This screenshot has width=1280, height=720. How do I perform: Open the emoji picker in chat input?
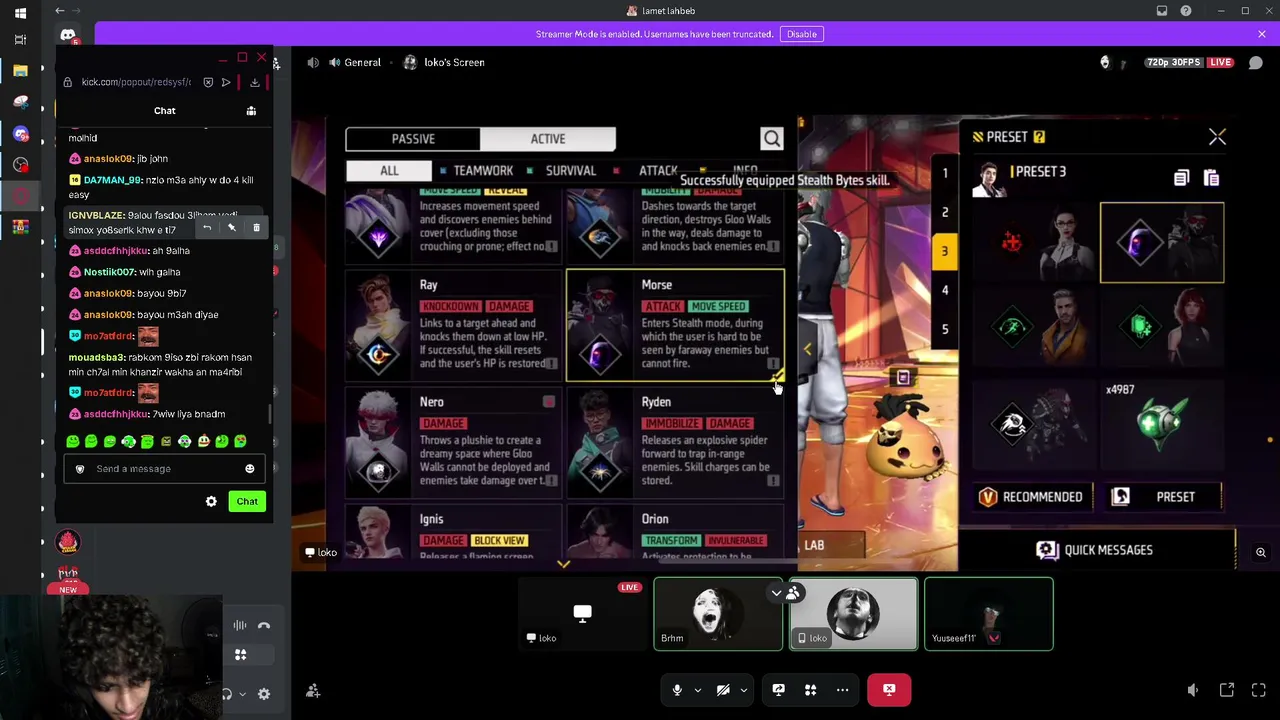click(250, 469)
